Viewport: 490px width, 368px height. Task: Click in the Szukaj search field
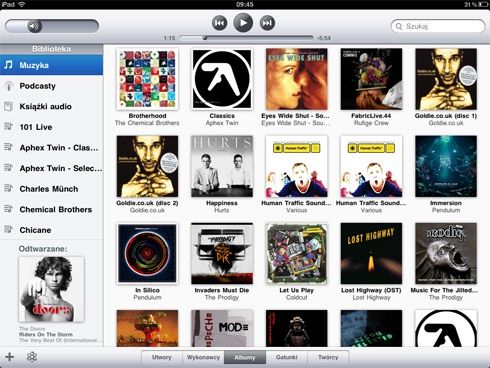(x=438, y=26)
